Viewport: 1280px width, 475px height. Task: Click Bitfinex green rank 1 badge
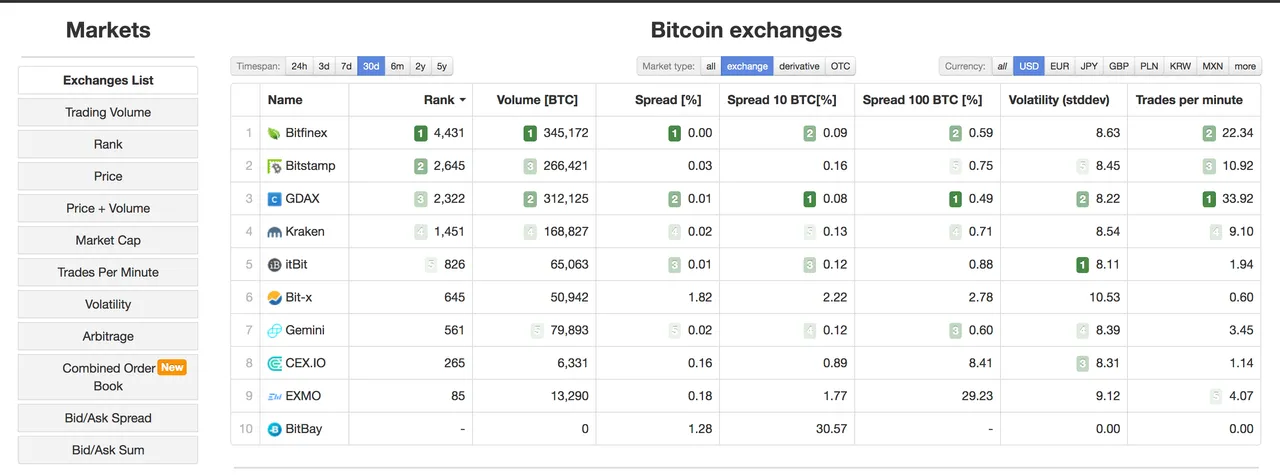(x=421, y=133)
